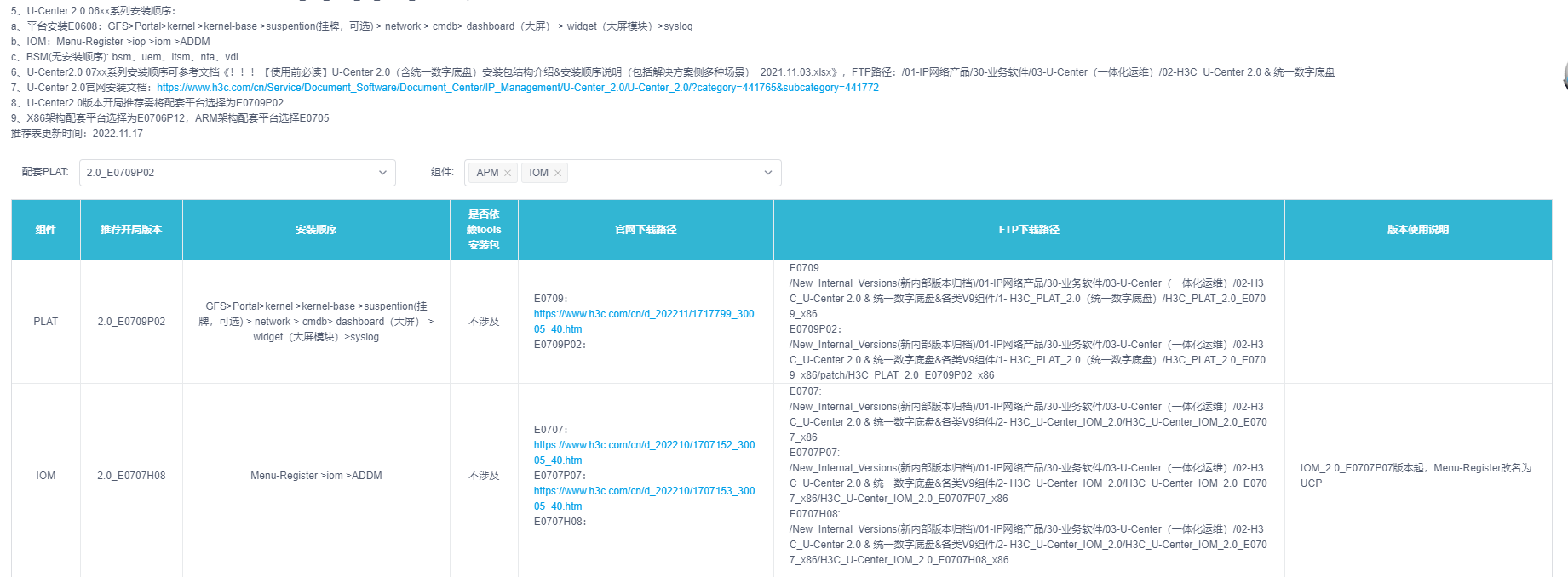Click the 是否依赖tools安装包 column header

pos(484,230)
